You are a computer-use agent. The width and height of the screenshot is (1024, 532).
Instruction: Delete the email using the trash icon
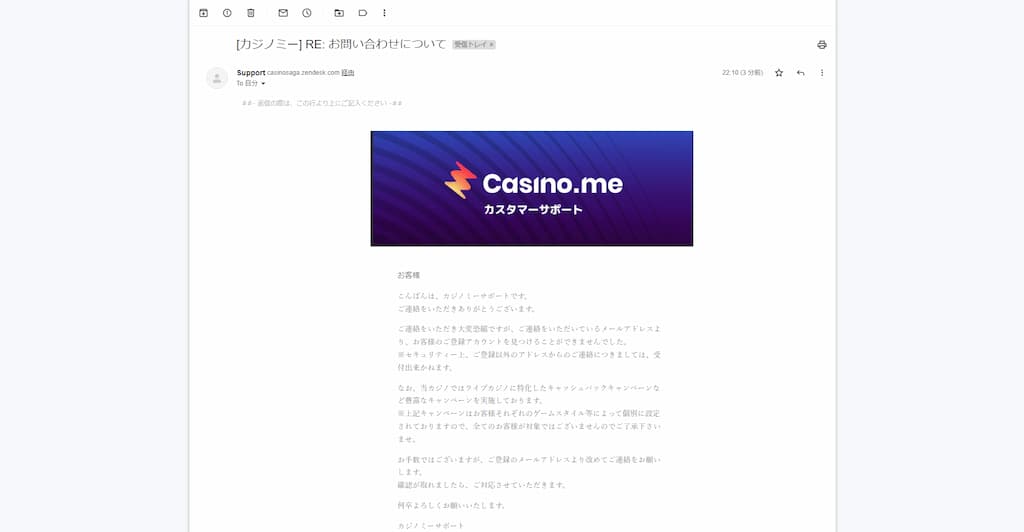click(251, 13)
